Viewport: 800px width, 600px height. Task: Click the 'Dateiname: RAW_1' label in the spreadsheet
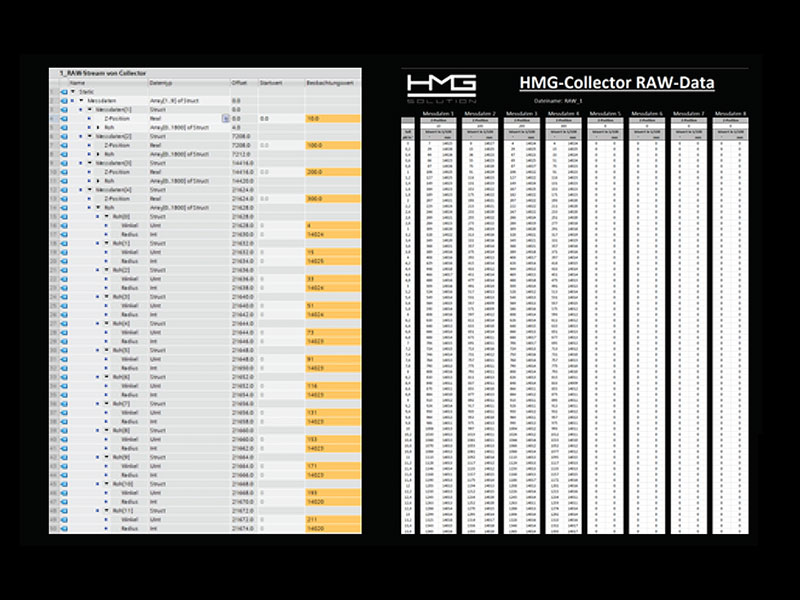pos(558,101)
